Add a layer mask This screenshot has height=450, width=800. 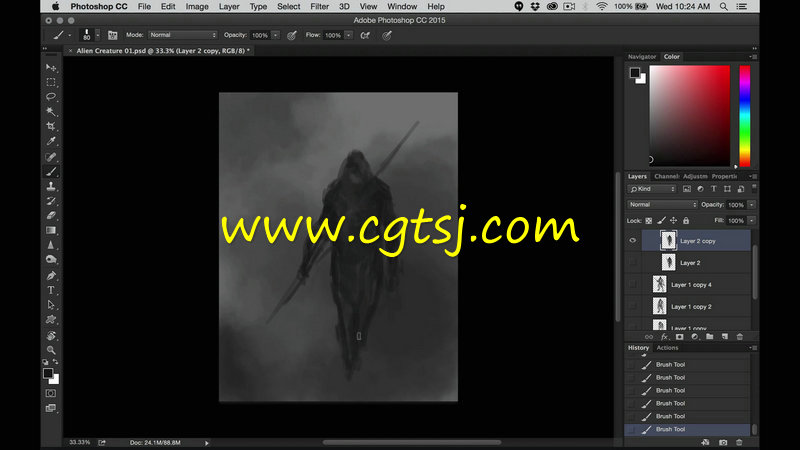click(680, 337)
